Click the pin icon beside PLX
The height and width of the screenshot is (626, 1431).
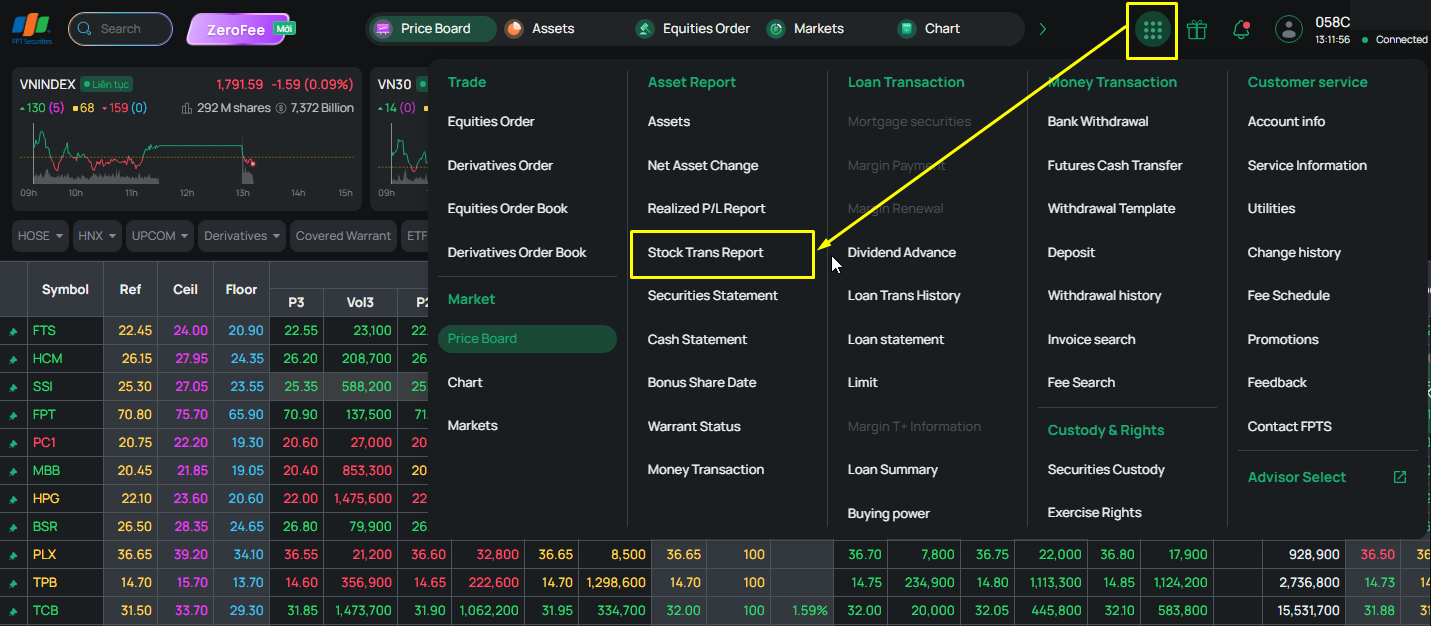[x=14, y=555]
